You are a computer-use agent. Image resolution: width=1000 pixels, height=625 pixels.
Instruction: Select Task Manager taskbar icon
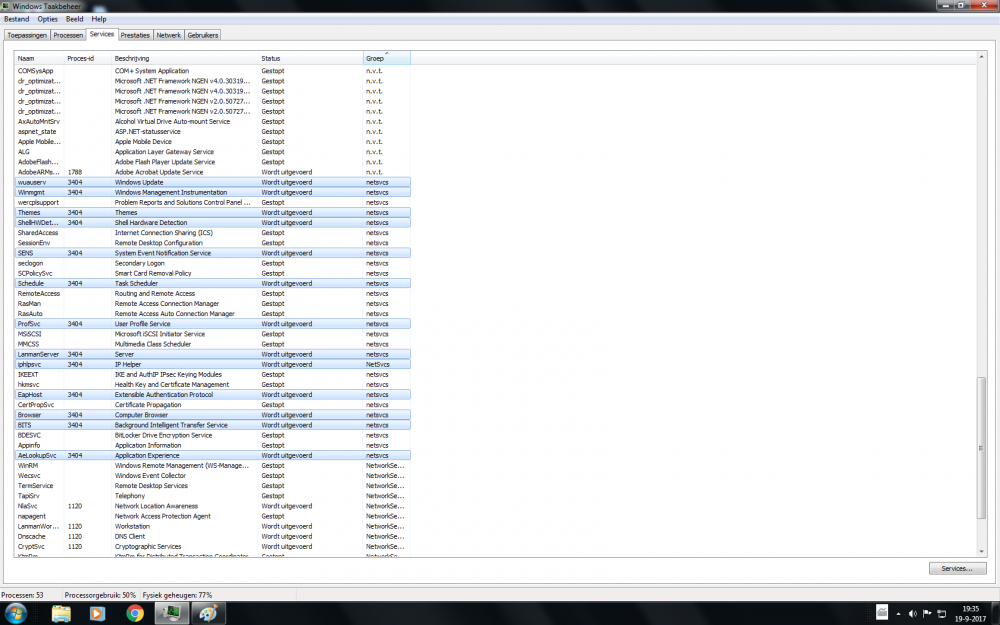[x=171, y=614]
